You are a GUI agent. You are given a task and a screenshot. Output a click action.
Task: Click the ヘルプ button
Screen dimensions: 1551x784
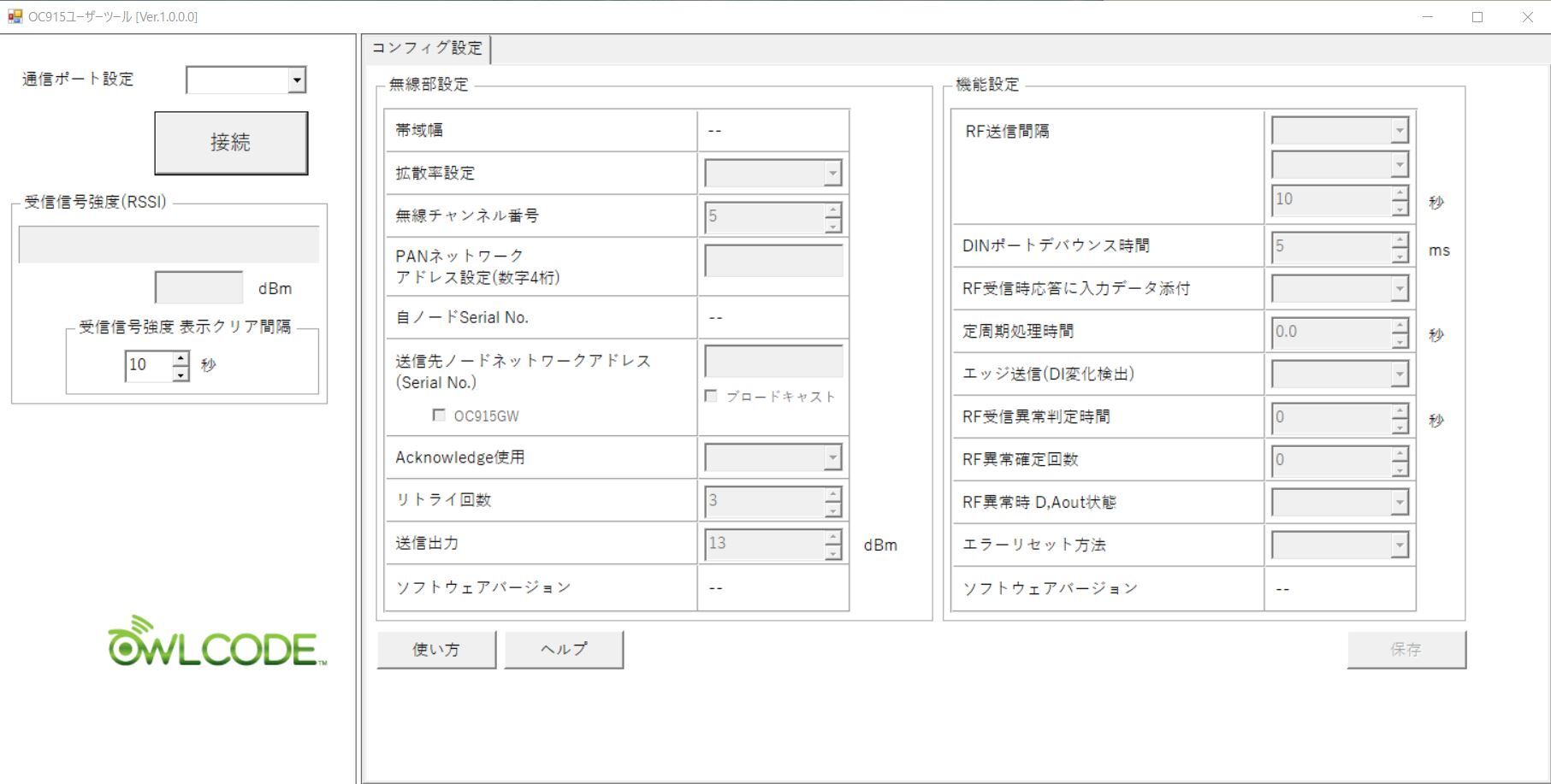coord(564,650)
